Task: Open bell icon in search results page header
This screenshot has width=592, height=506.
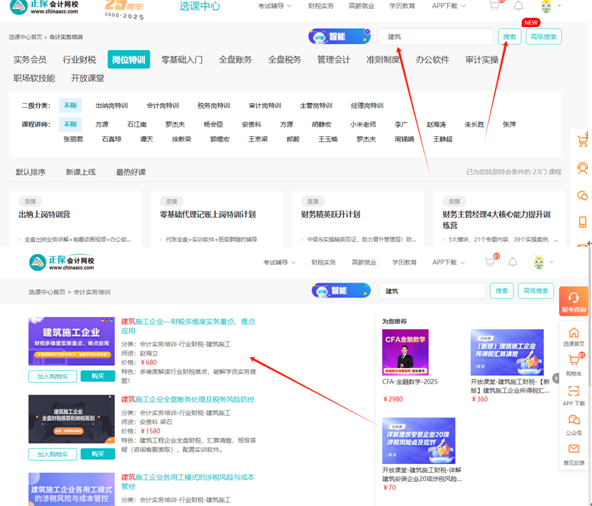Action: click(512, 262)
